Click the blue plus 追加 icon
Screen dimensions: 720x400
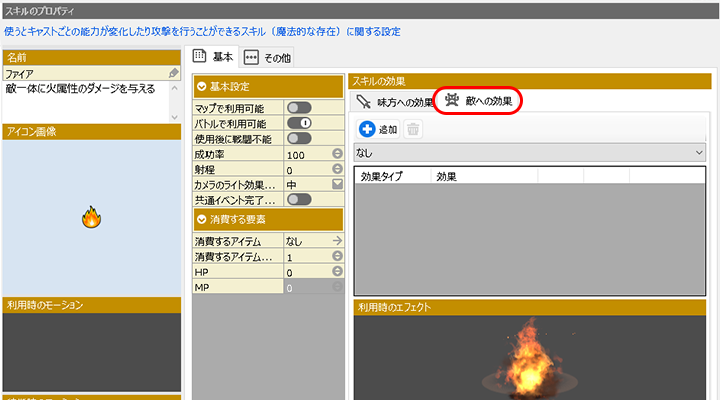pyautogui.click(x=368, y=129)
